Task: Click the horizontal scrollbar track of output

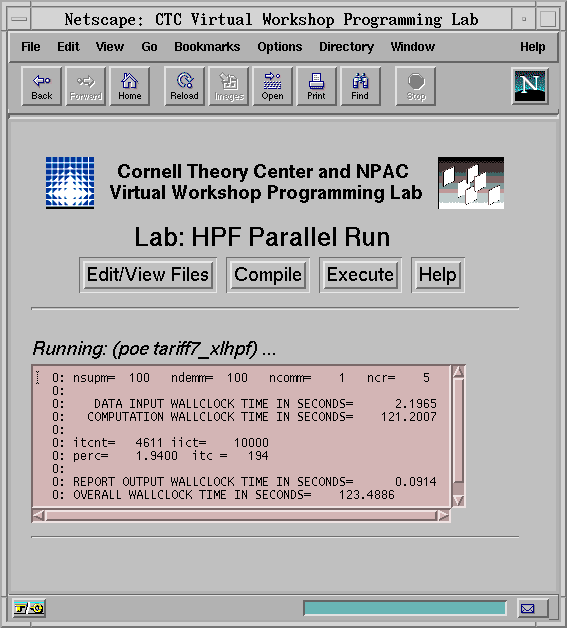Action: (x=241, y=515)
